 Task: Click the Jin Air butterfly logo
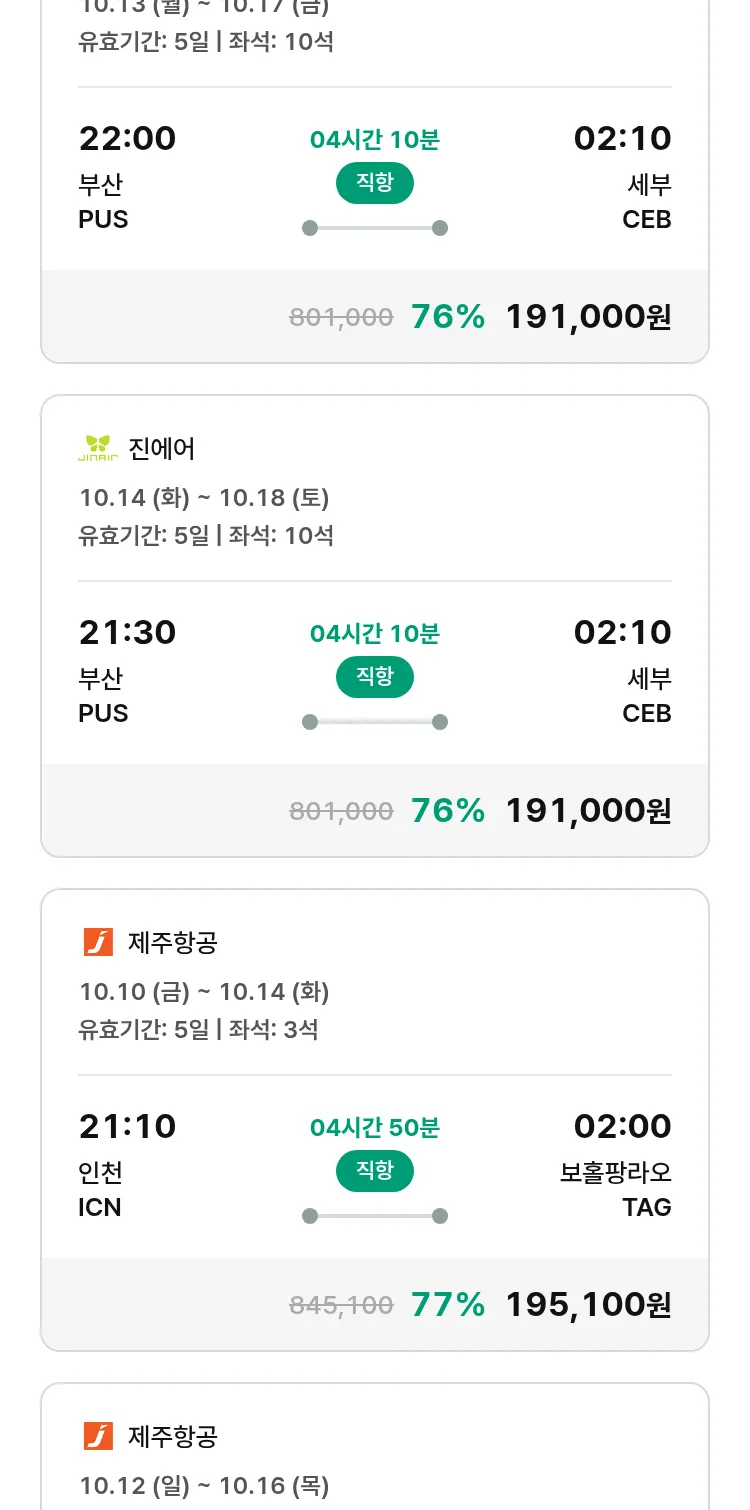pos(97,448)
